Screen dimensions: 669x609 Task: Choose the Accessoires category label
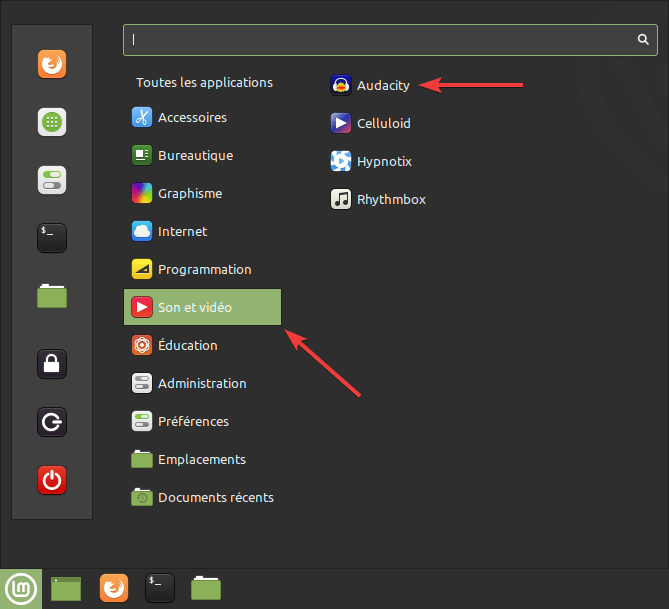coord(192,117)
